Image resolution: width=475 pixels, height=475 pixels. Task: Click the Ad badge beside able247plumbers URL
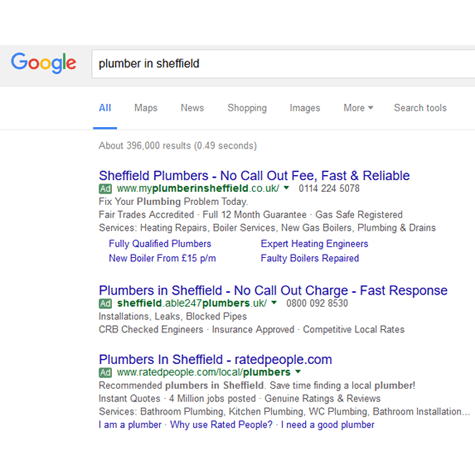105,304
